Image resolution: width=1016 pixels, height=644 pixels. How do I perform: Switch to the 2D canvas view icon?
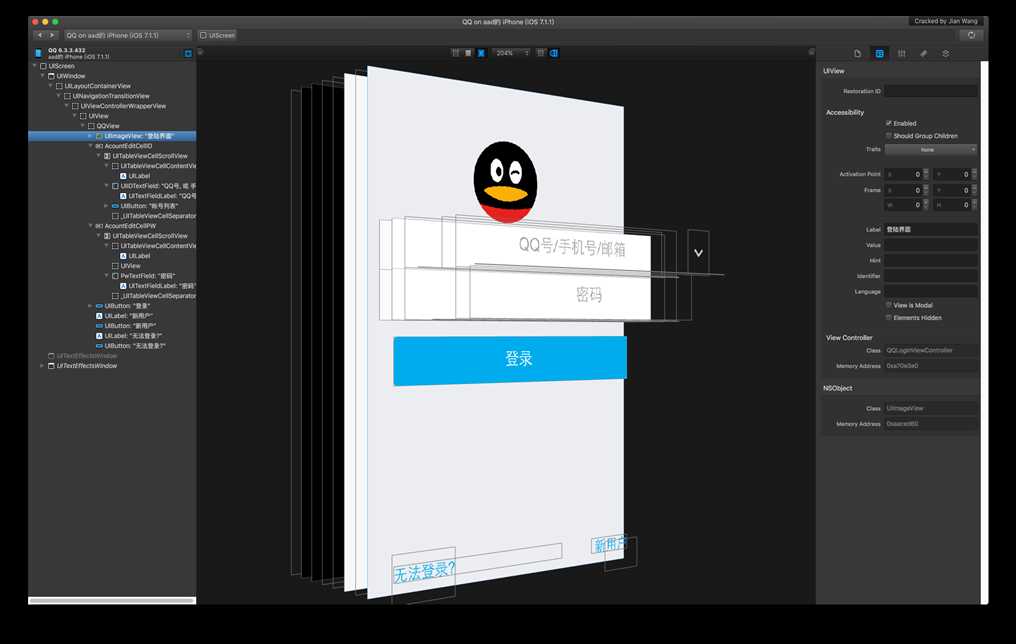pyautogui.click(x=541, y=53)
